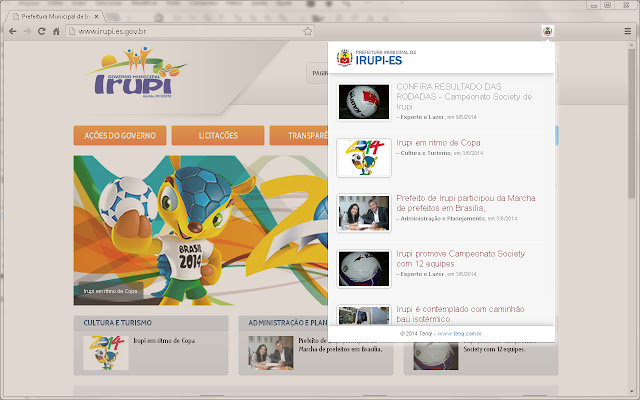Click the Brasil 2014 mascot banner image
The image size is (640, 400).
pos(200,230)
